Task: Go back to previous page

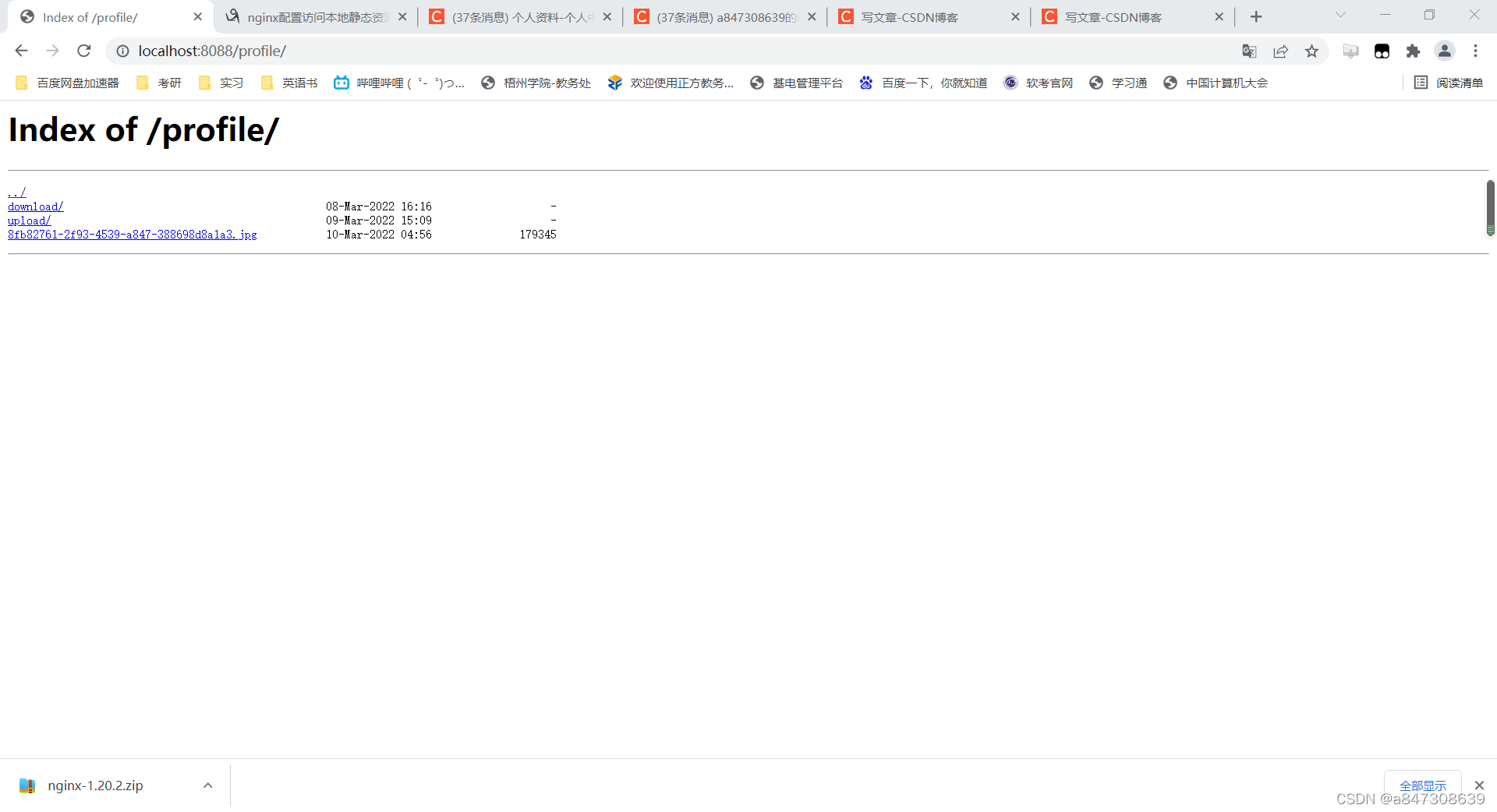Action: coord(21,51)
